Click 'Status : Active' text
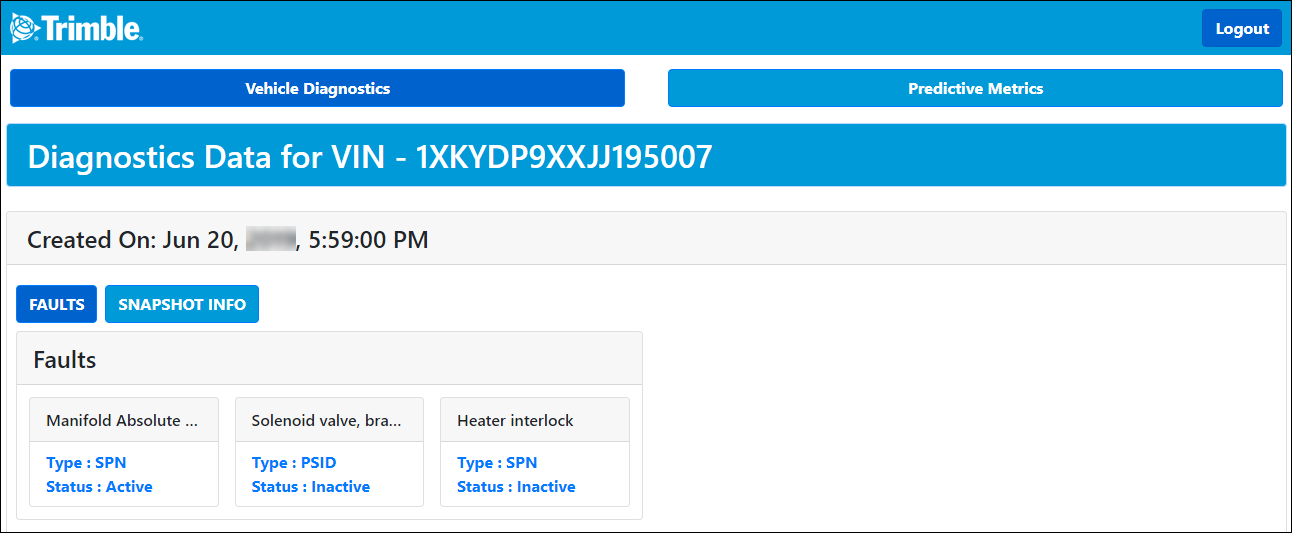Screen dimensions: 1292x533 99,487
